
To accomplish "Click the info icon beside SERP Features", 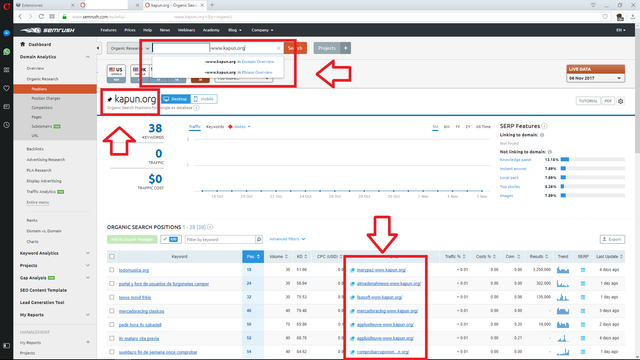I will (544, 126).
